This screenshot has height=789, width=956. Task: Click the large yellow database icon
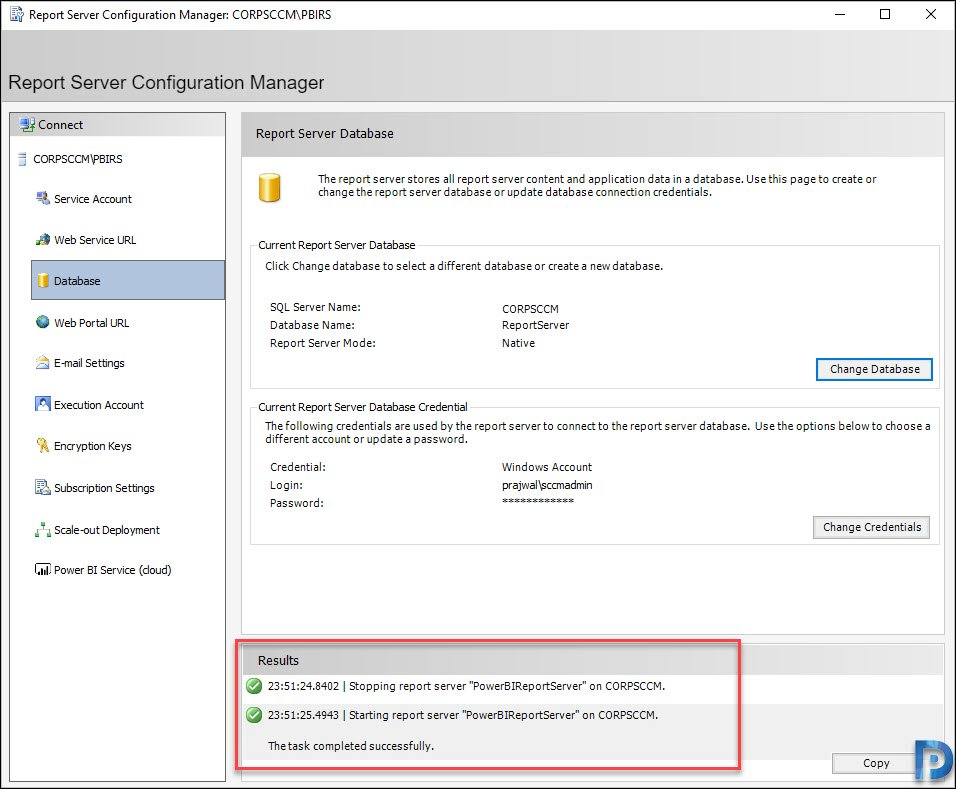point(269,187)
